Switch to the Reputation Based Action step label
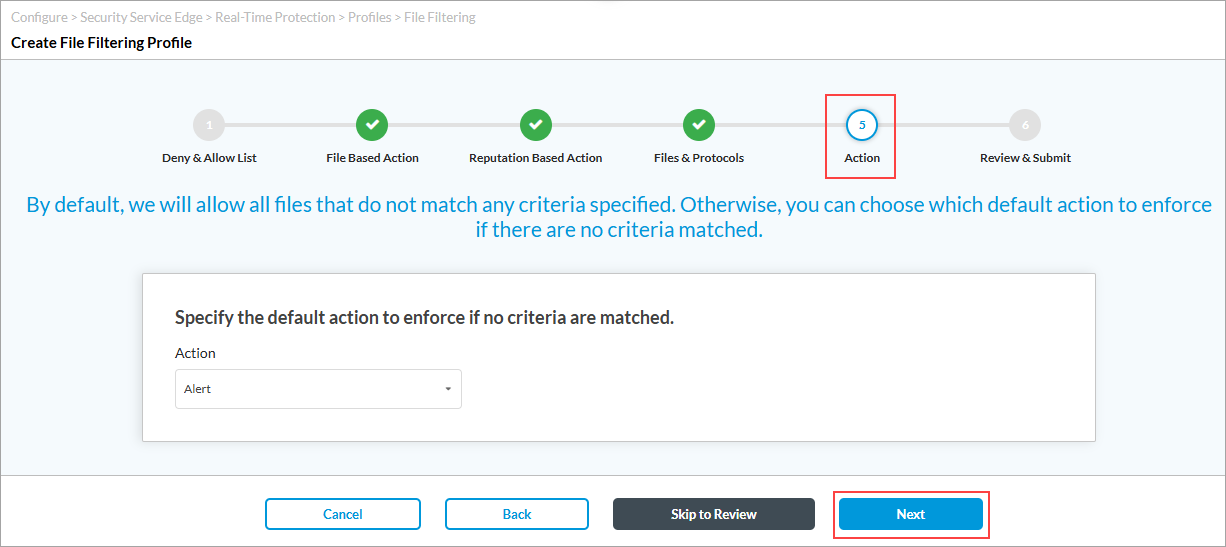Screen dimensions: 1226x547 (535, 158)
